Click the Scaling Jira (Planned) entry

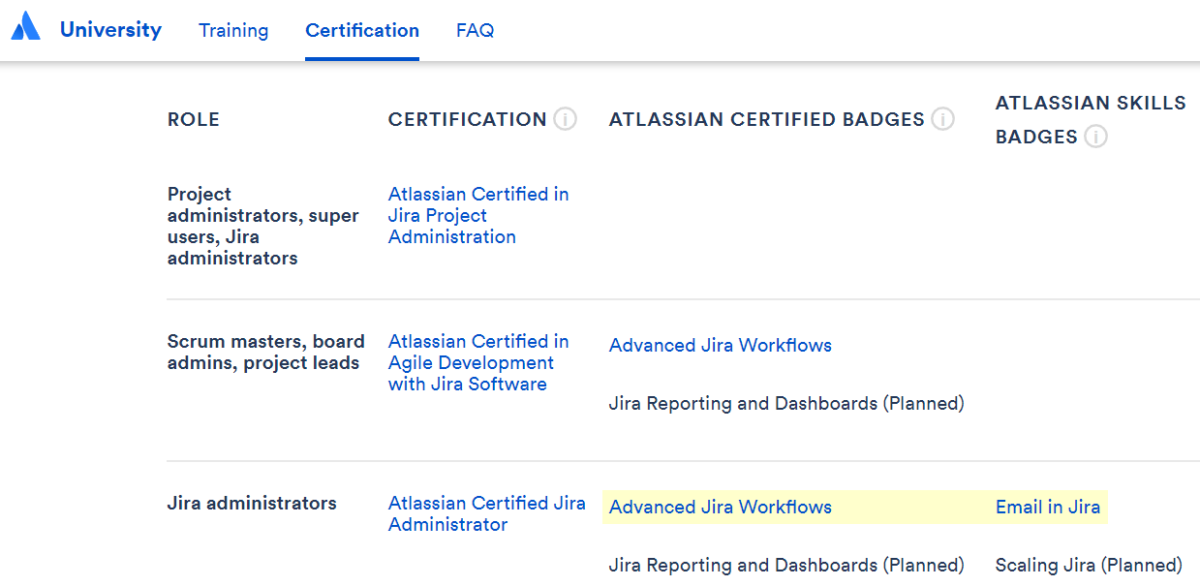pyautogui.click(x=1087, y=565)
